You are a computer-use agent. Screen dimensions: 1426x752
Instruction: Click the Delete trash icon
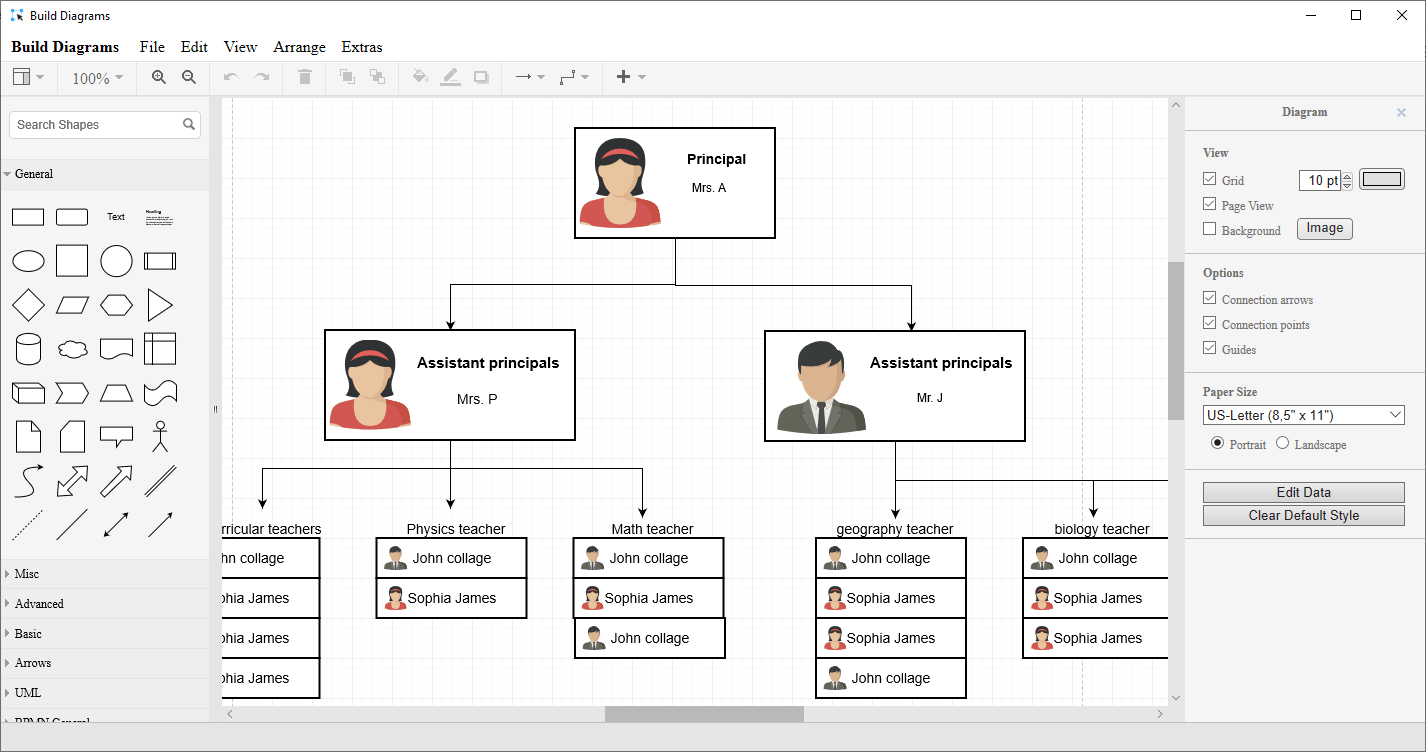click(305, 77)
